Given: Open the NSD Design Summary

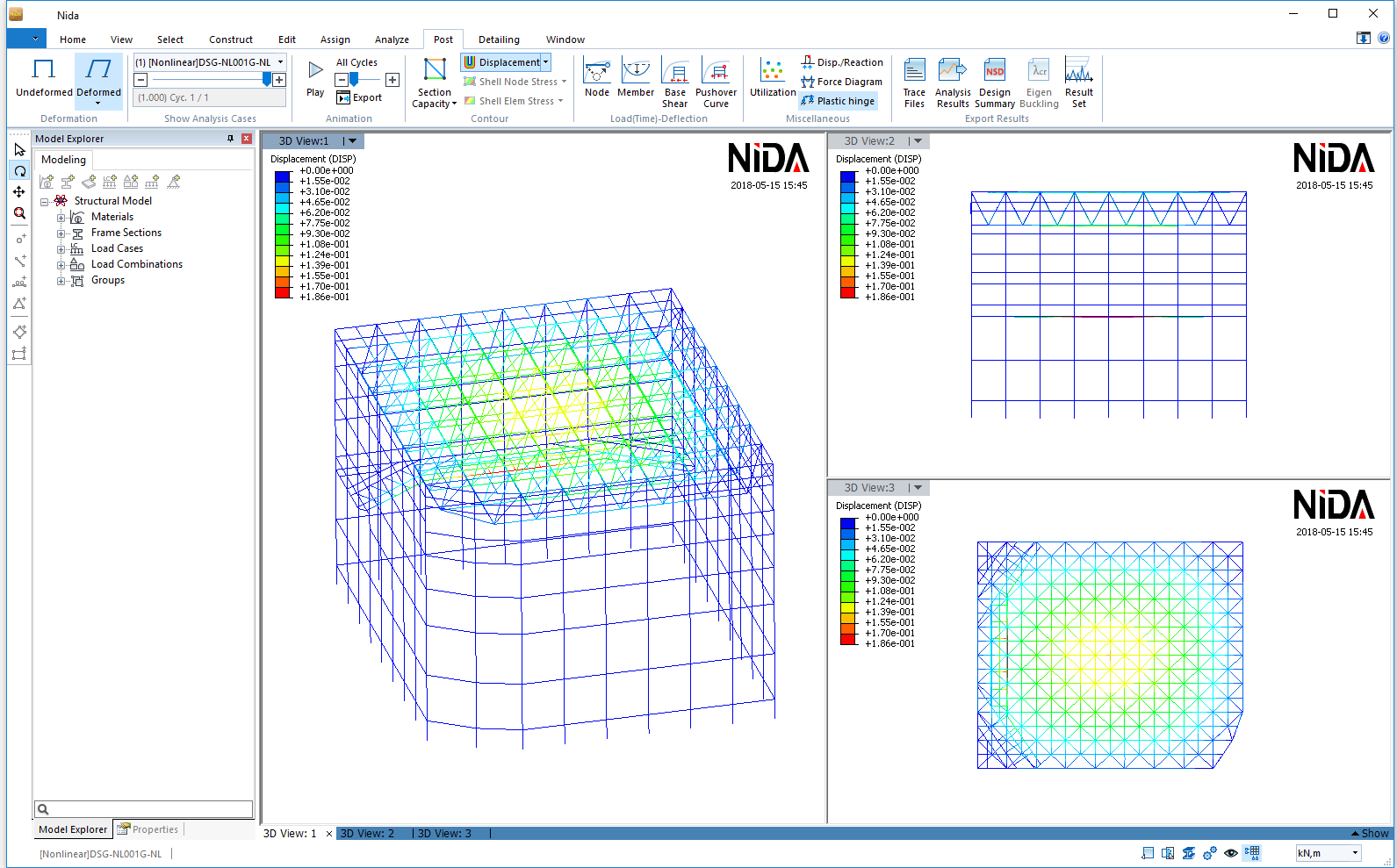Looking at the screenshot, I should click(x=995, y=84).
